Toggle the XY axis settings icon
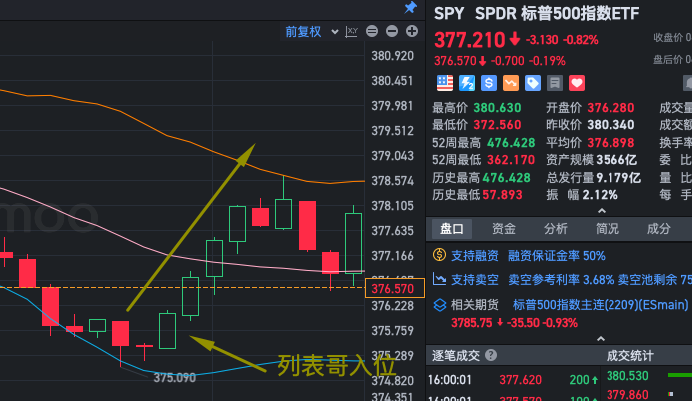The width and height of the screenshot is (692, 401). (351, 32)
